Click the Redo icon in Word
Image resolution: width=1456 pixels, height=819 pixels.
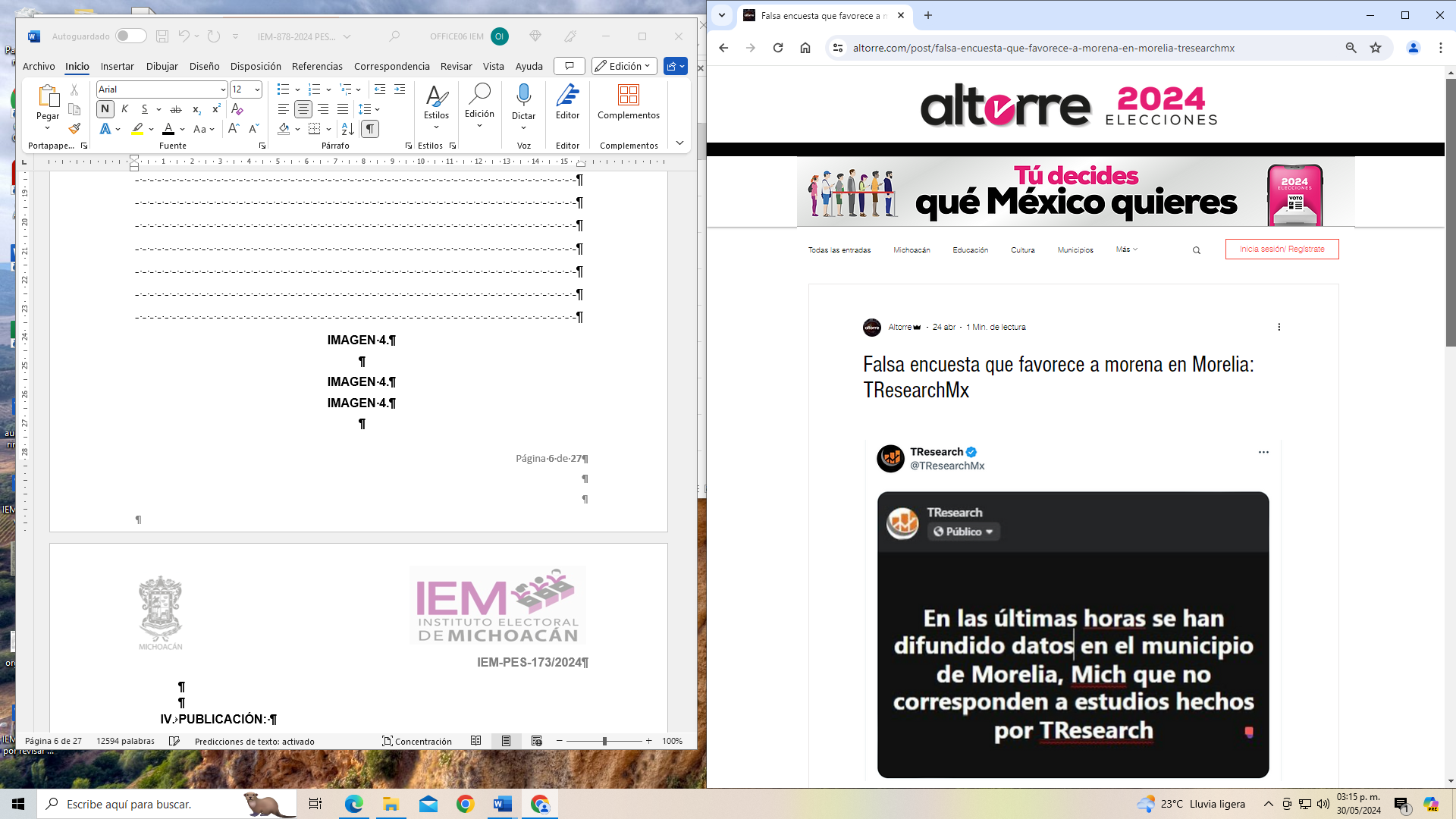pos(214,36)
